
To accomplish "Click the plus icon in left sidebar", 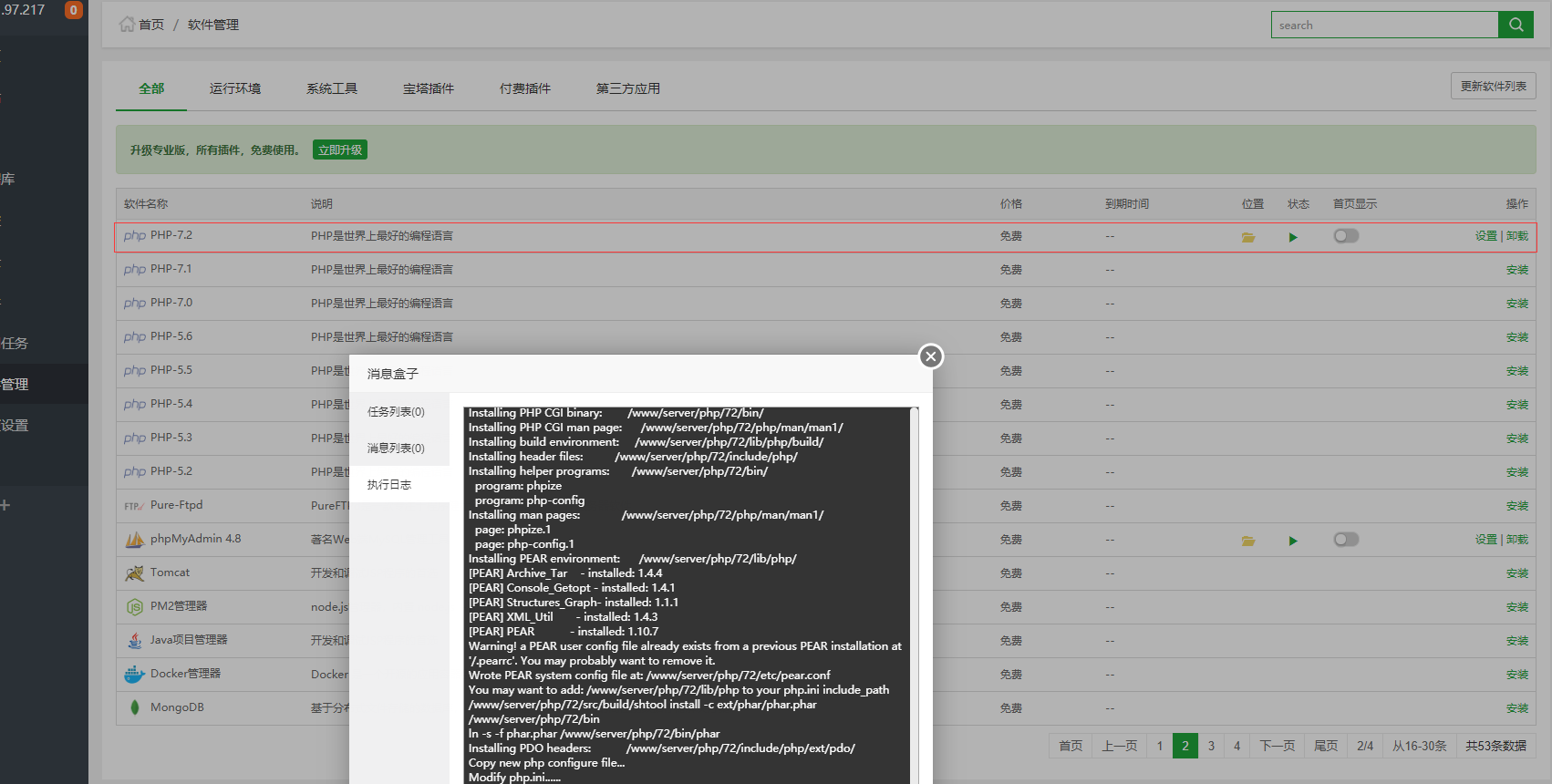I will pyautogui.click(x=5, y=505).
